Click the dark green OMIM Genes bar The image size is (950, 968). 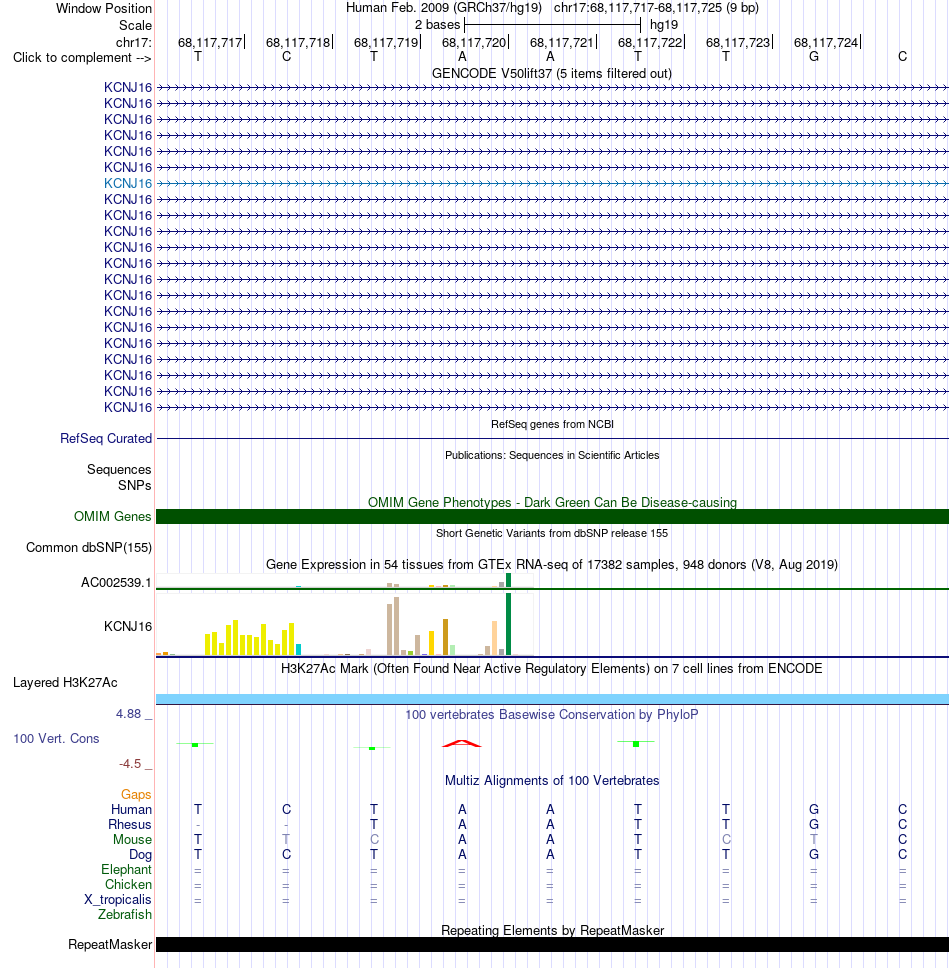tap(552, 516)
